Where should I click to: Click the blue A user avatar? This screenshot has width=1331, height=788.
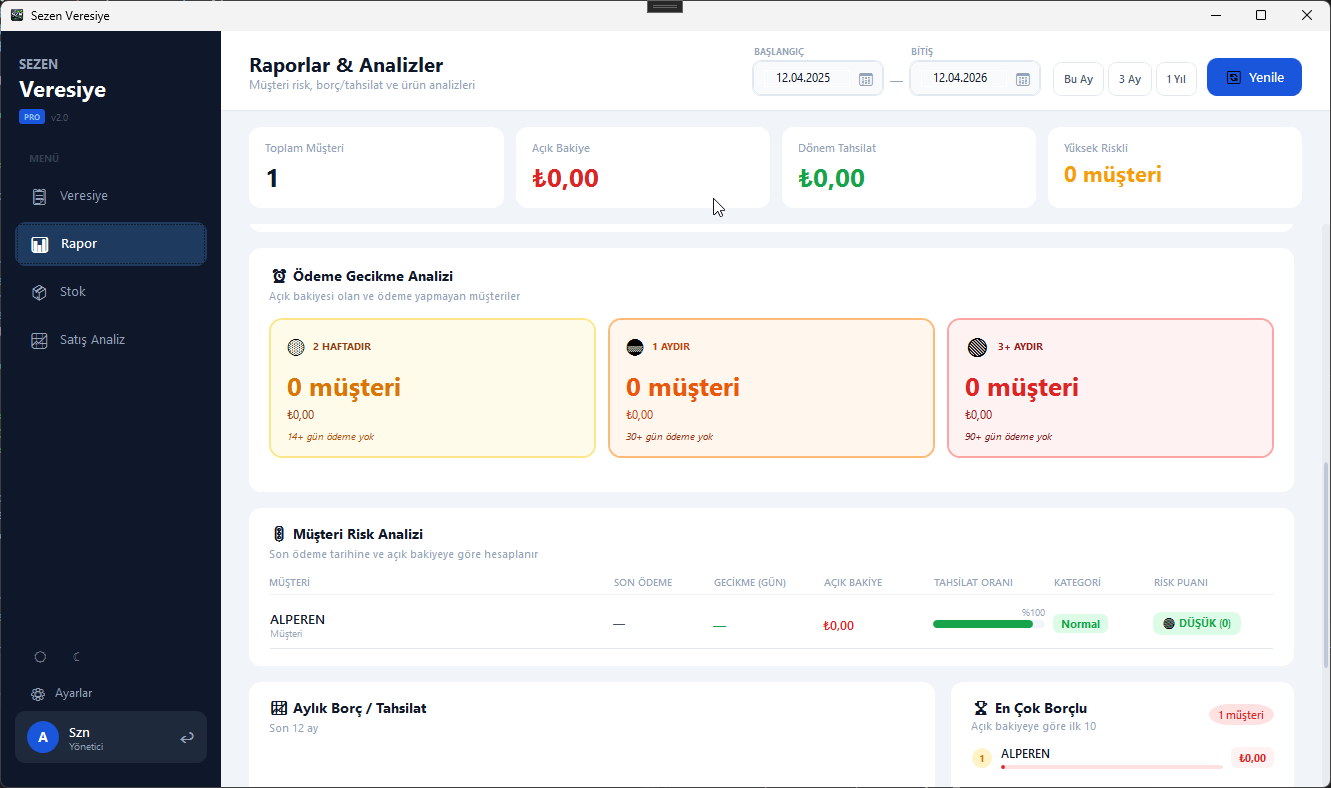point(43,738)
